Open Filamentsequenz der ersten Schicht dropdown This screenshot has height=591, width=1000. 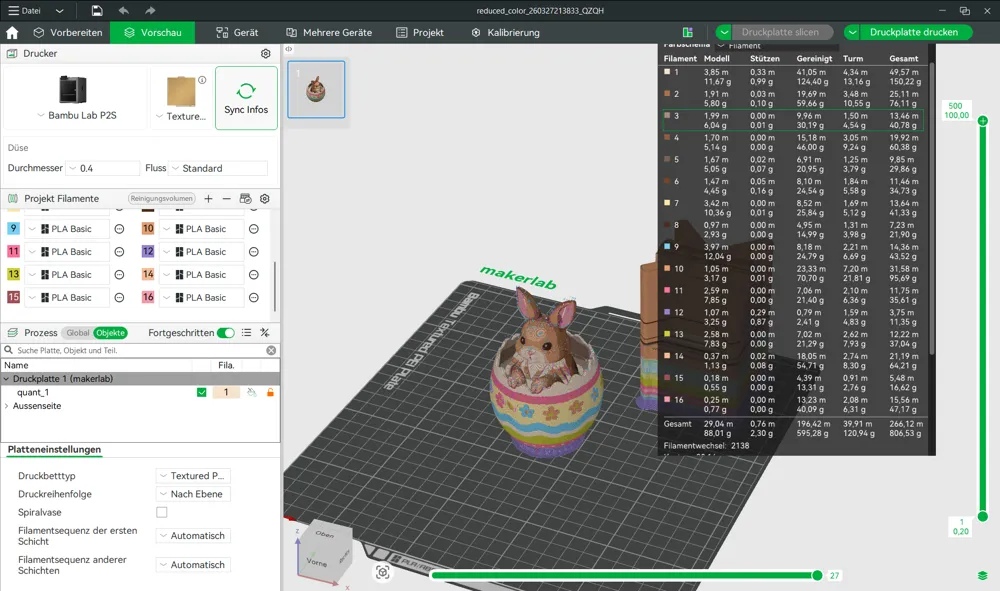click(193, 536)
